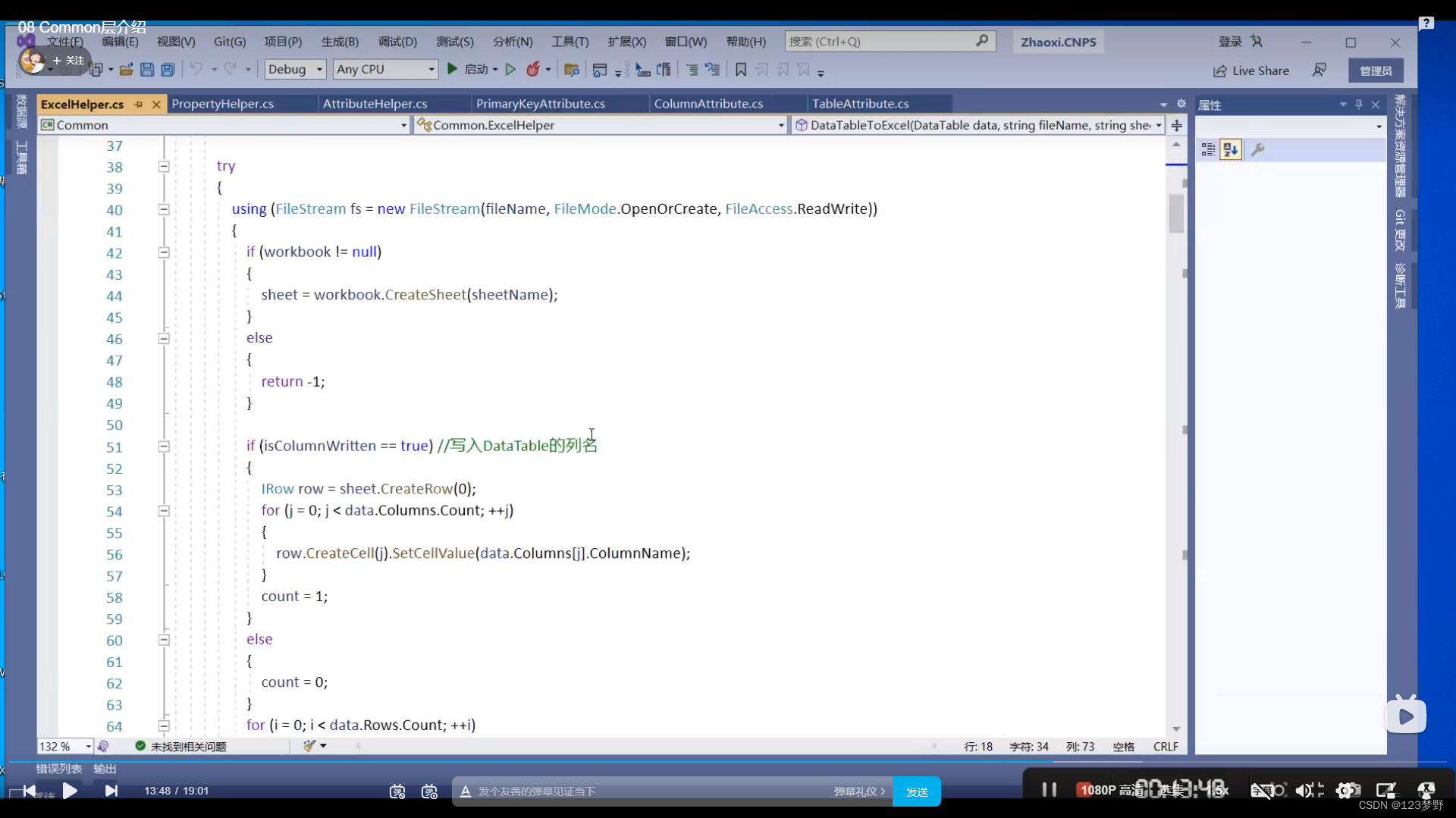Click the 1080P 高清 quality selector
1456x818 pixels.
tap(1111, 790)
